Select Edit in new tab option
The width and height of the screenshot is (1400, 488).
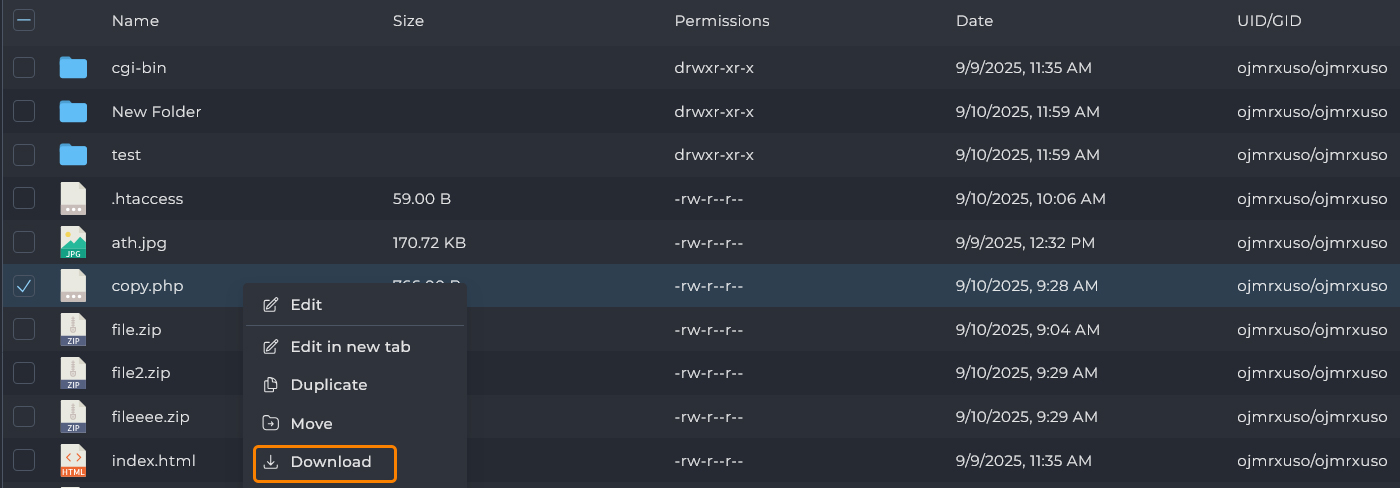[x=349, y=347]
